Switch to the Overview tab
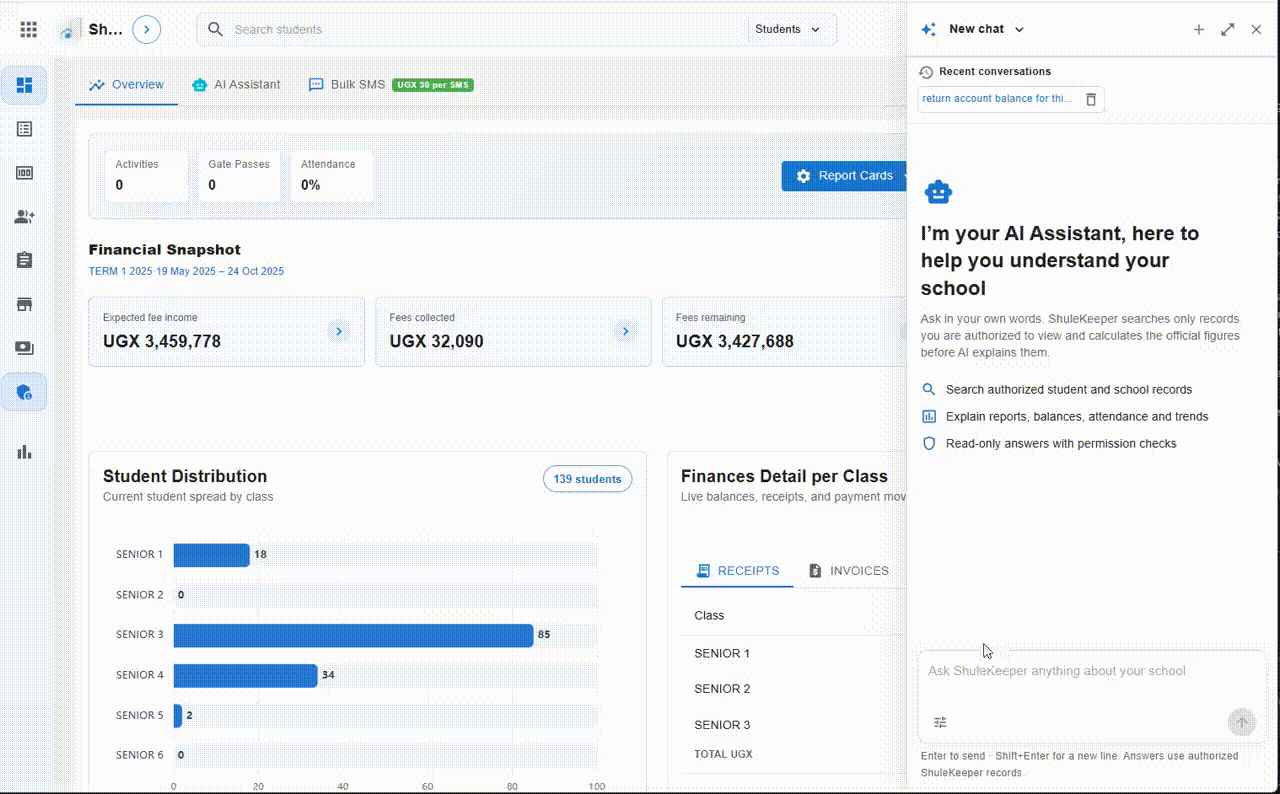The width and height of the screenshot is (1280, 794). click(x=126, y=85)
